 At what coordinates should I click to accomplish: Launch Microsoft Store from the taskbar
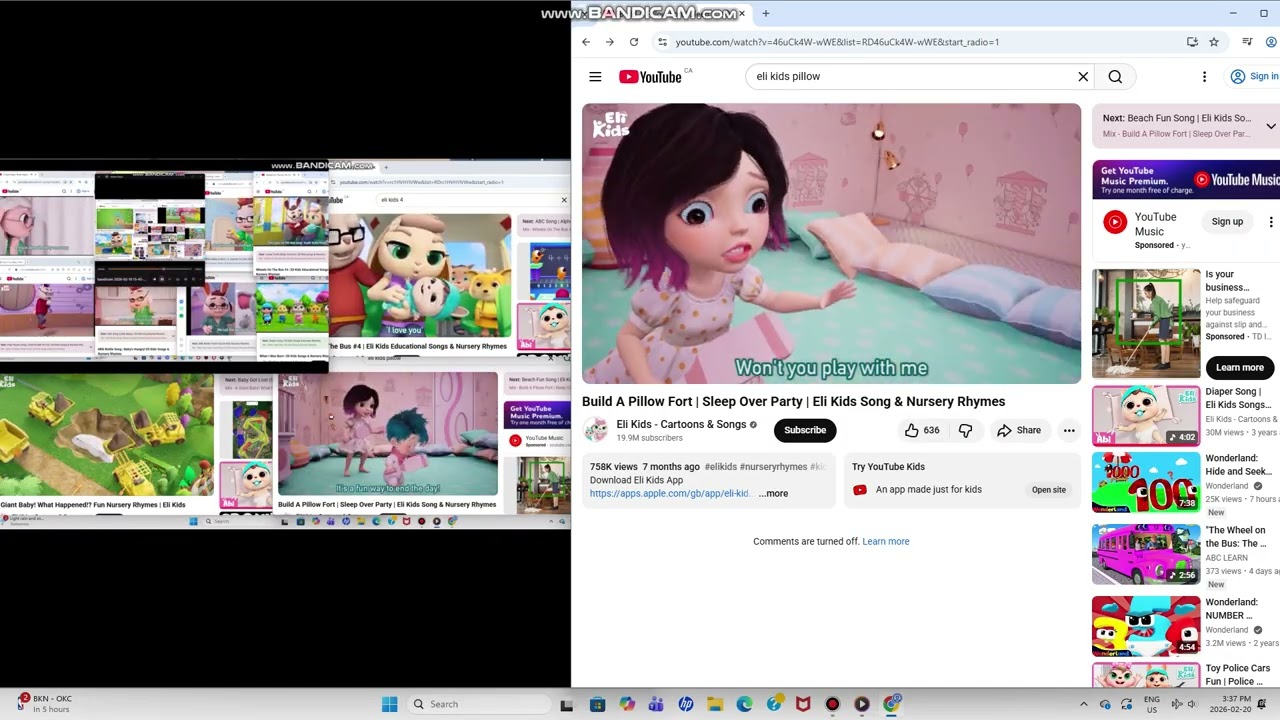597,704
